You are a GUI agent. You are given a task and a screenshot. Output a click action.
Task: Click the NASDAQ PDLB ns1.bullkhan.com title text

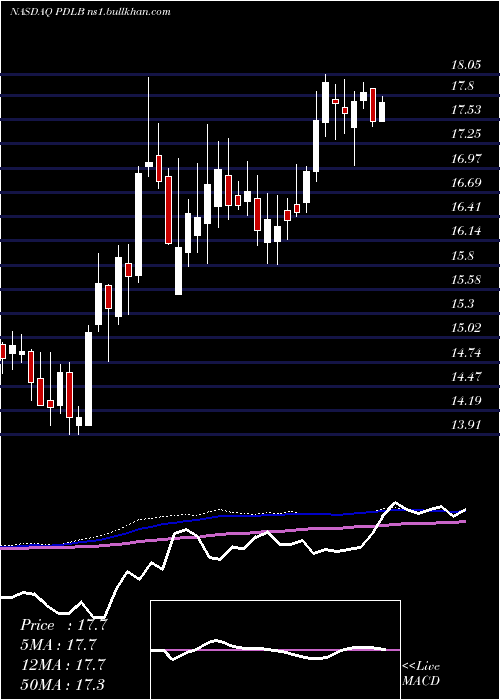point(90,12)
